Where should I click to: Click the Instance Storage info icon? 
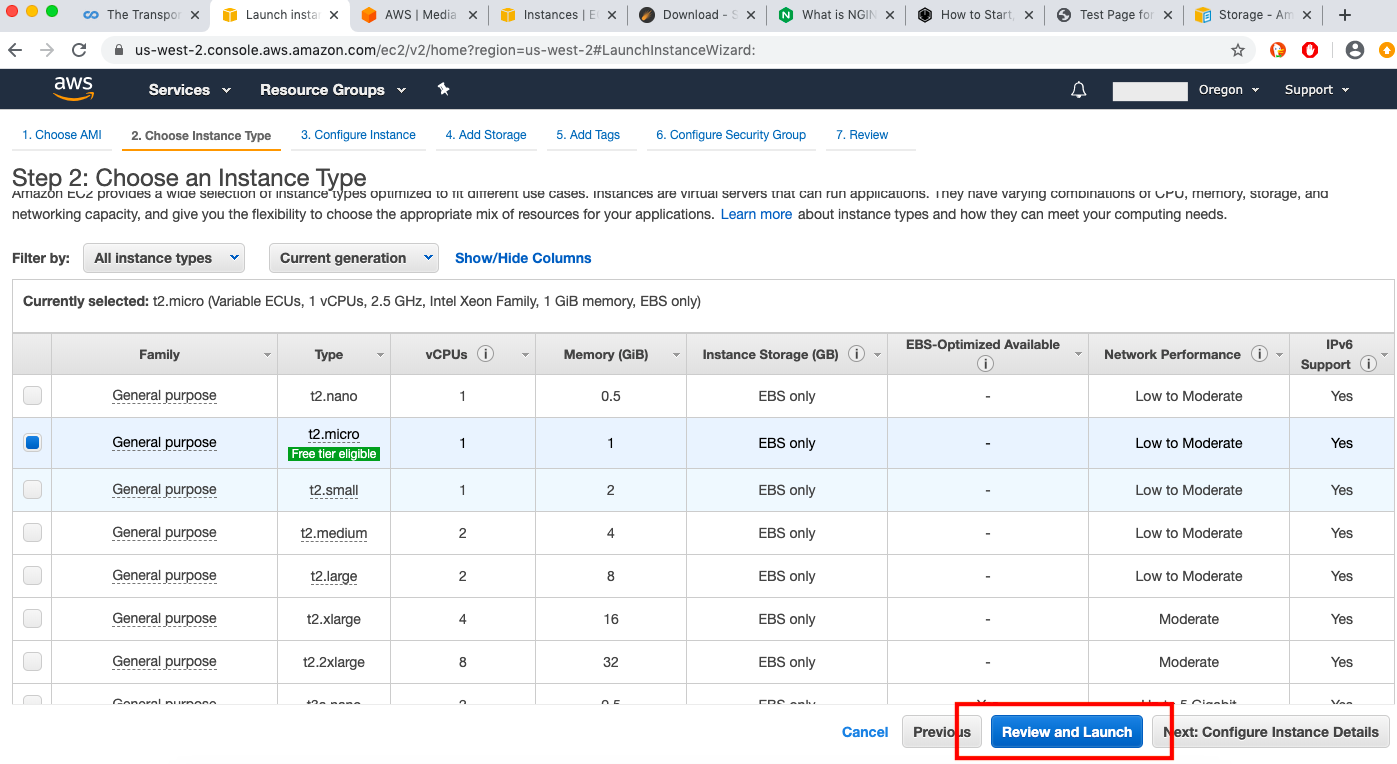pyautogui.click(x=856, y=354)
